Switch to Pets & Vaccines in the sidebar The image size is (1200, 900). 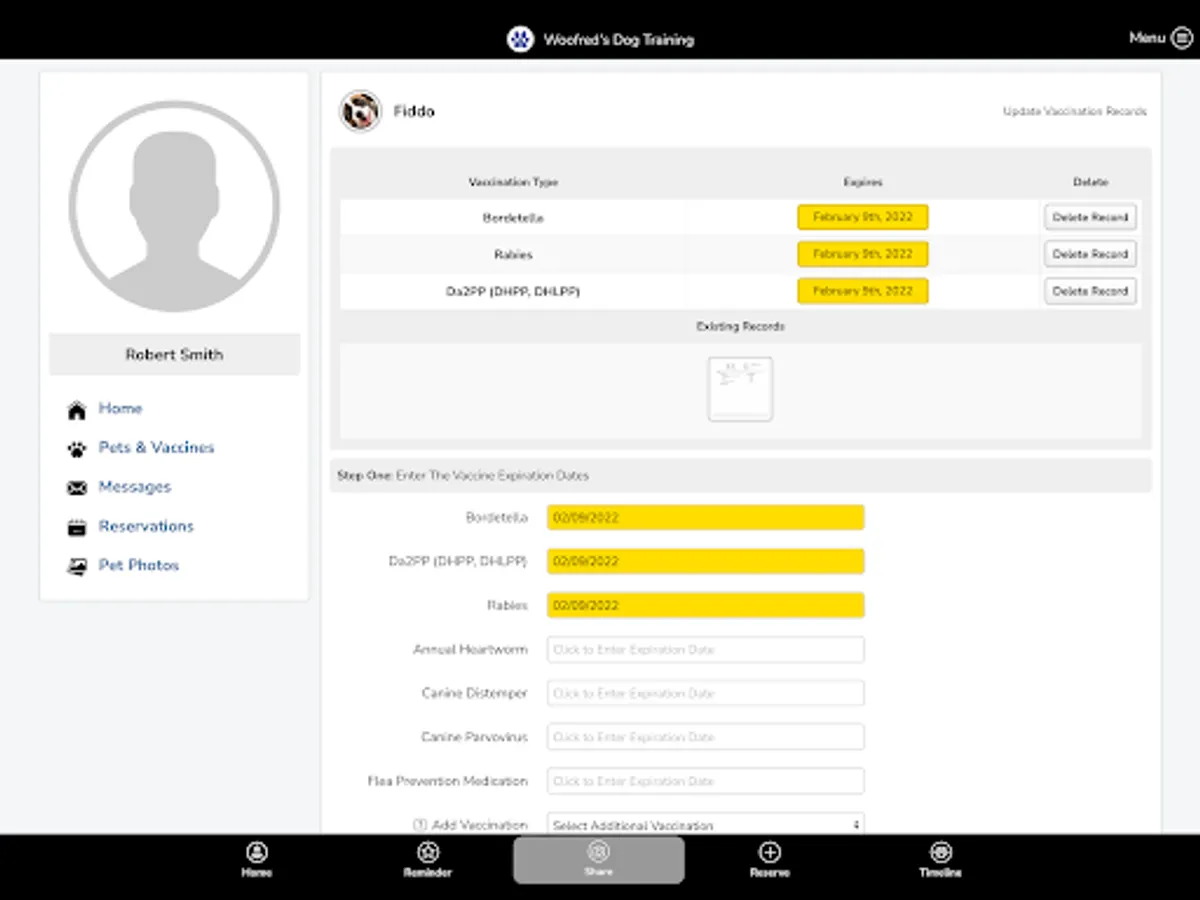[x=157, y=447]
